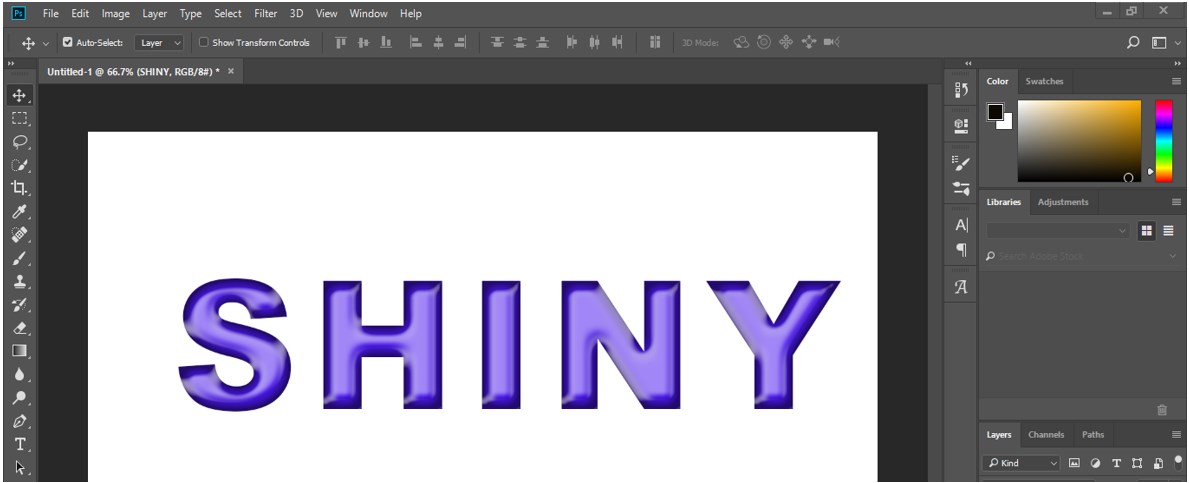Select the Crop tool
Viewport: 1189px width, 483px height.
click(x=19, y=188)
